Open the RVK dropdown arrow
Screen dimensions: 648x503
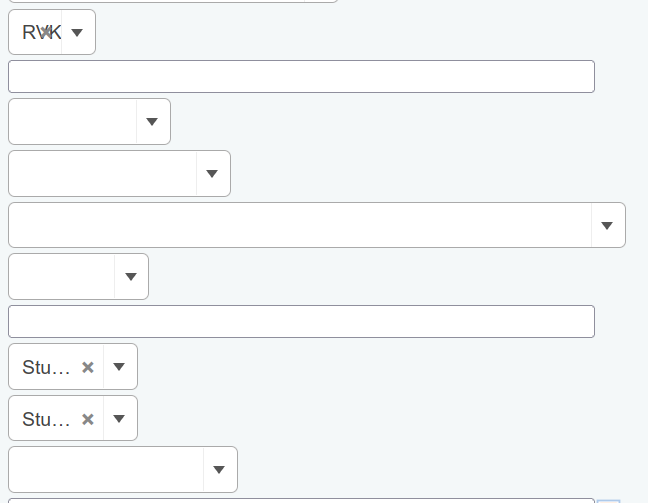tap(77, 33)
